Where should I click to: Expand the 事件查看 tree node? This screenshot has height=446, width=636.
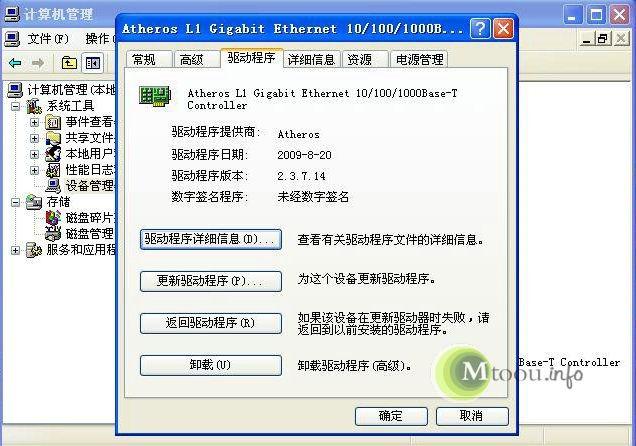[34, 122]
